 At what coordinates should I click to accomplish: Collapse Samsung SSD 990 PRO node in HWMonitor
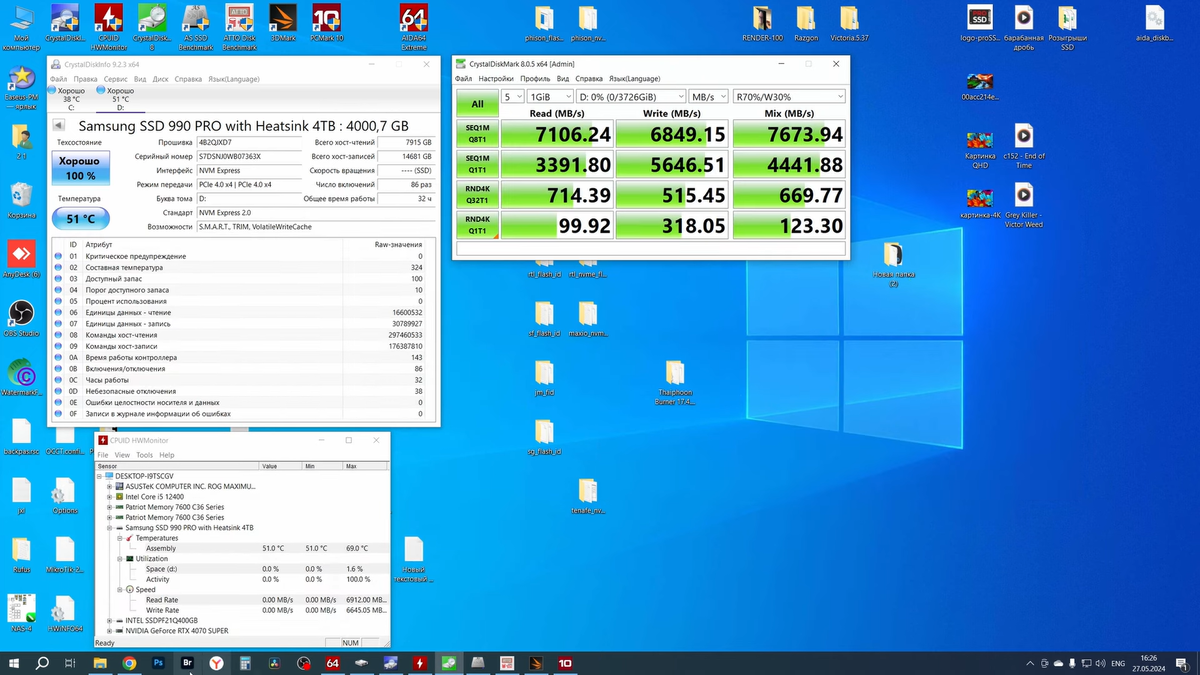[x=109, y=527]
